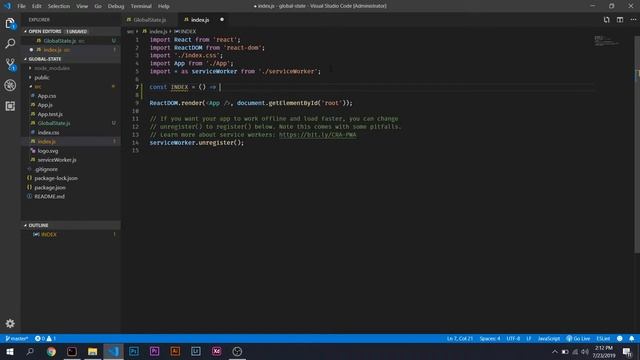Open the View menu
The height and width of the screenshot is (360, 640).
[82, 6]
